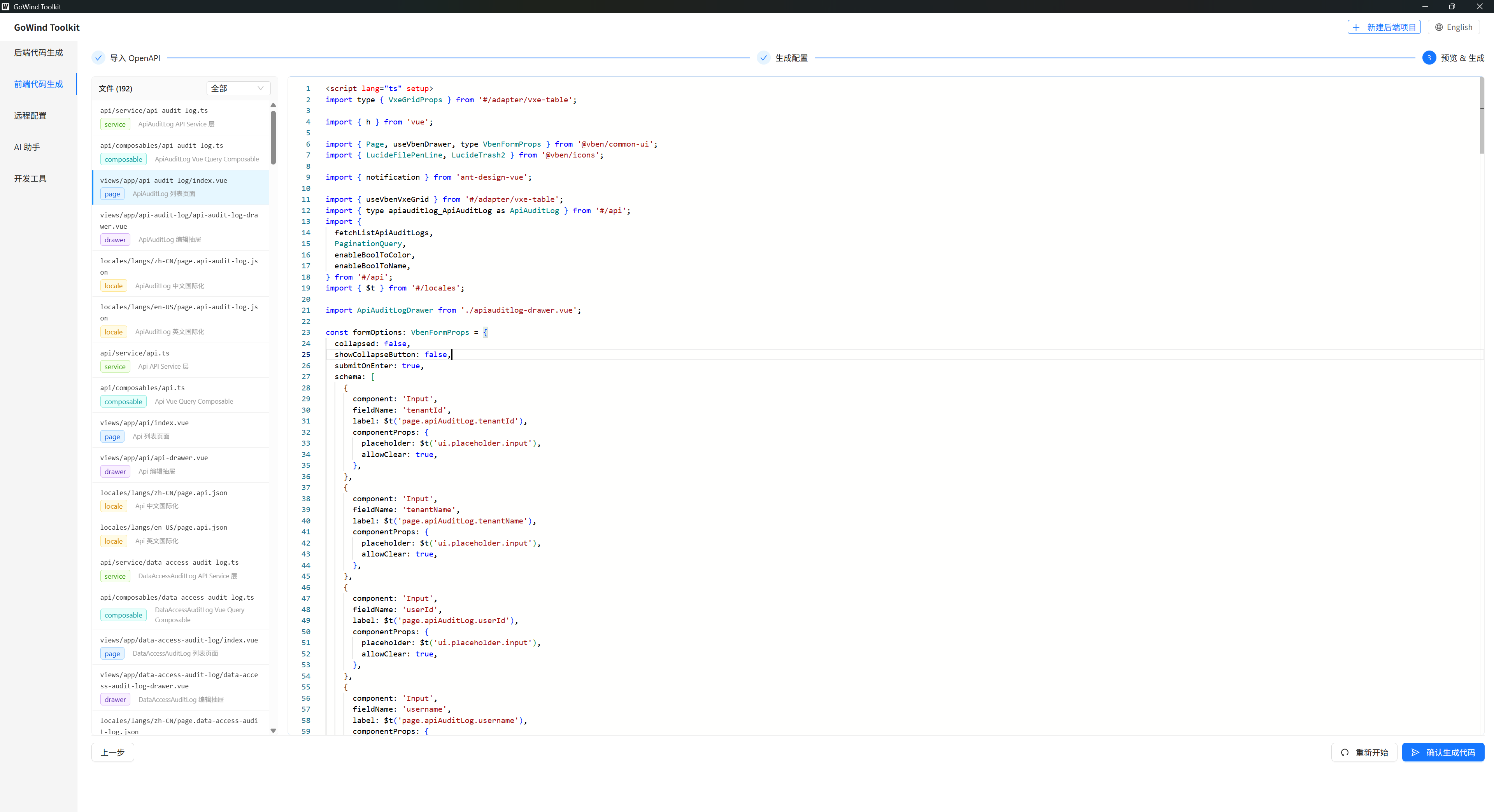
Task: Open views/app/api/api-drawer.vue file
Action: click(x=181, y=465)
